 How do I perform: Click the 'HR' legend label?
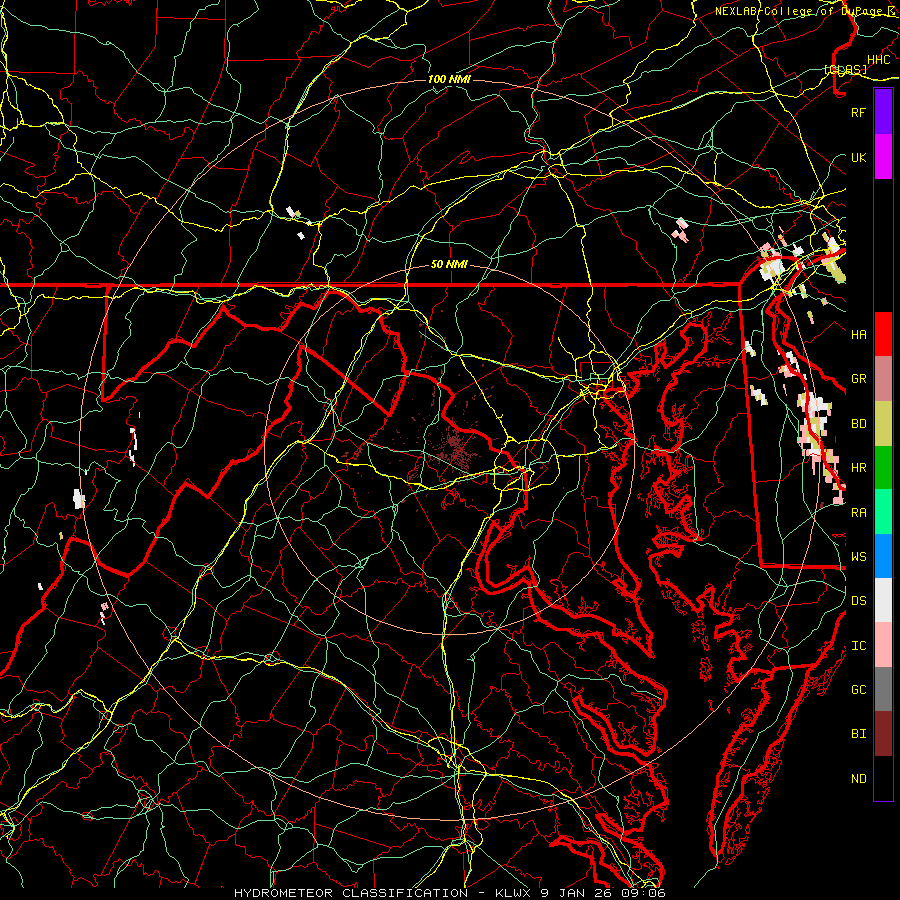tap(858, 467)
